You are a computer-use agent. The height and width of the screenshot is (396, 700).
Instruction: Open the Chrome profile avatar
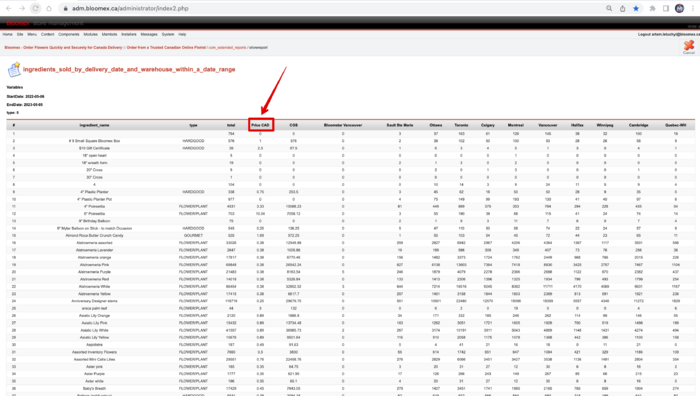tap(679, 8)
